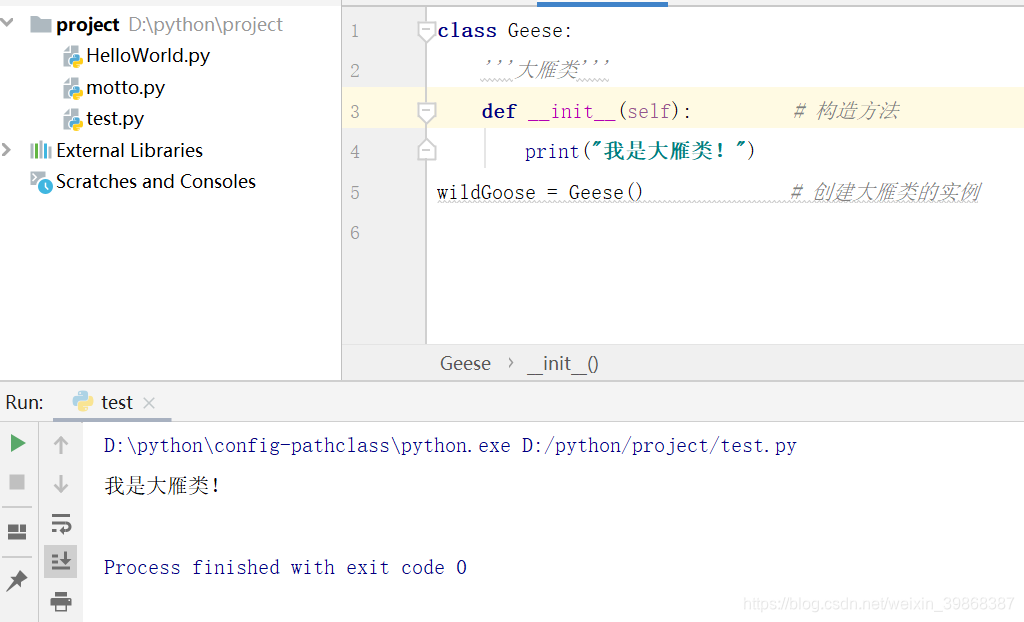1024x622 pixels.
Task: Click 'Process finished with exit code 0' text
Action: tap(285, 567)
